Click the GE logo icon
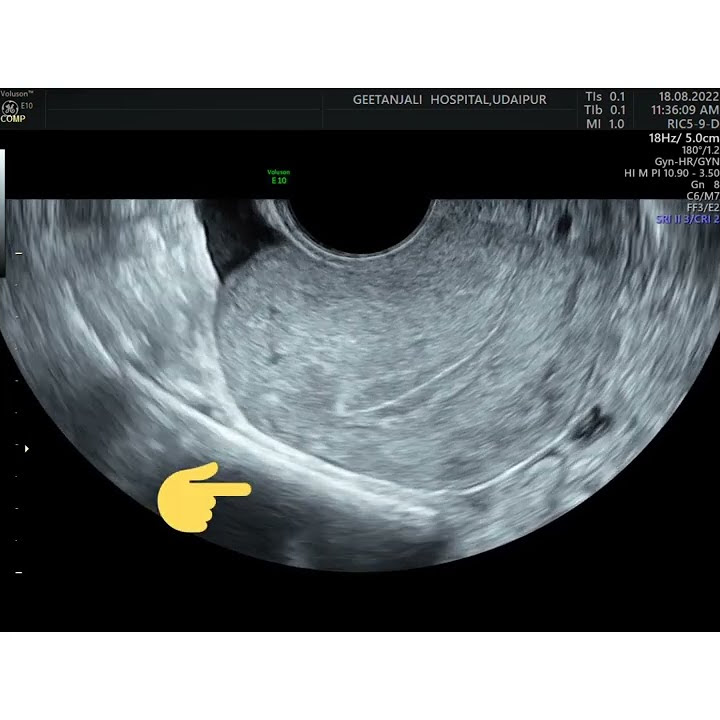This screenshot has height=720, width=720. click(8, 107)
